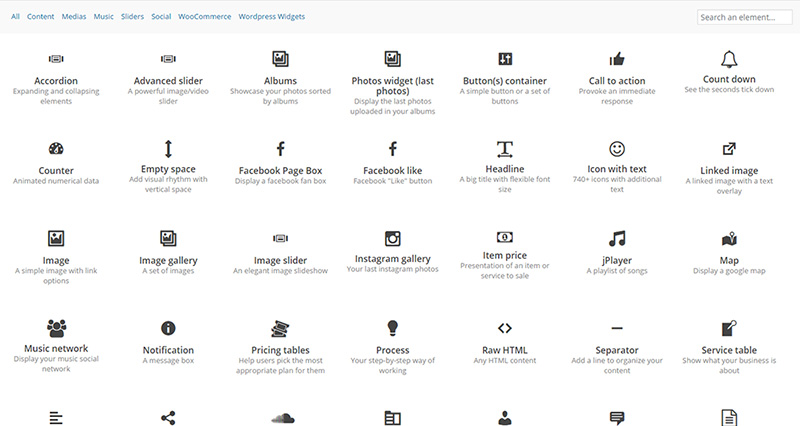
Task: Click the Instagram gallery icon
Action: [x=393, y=238]
